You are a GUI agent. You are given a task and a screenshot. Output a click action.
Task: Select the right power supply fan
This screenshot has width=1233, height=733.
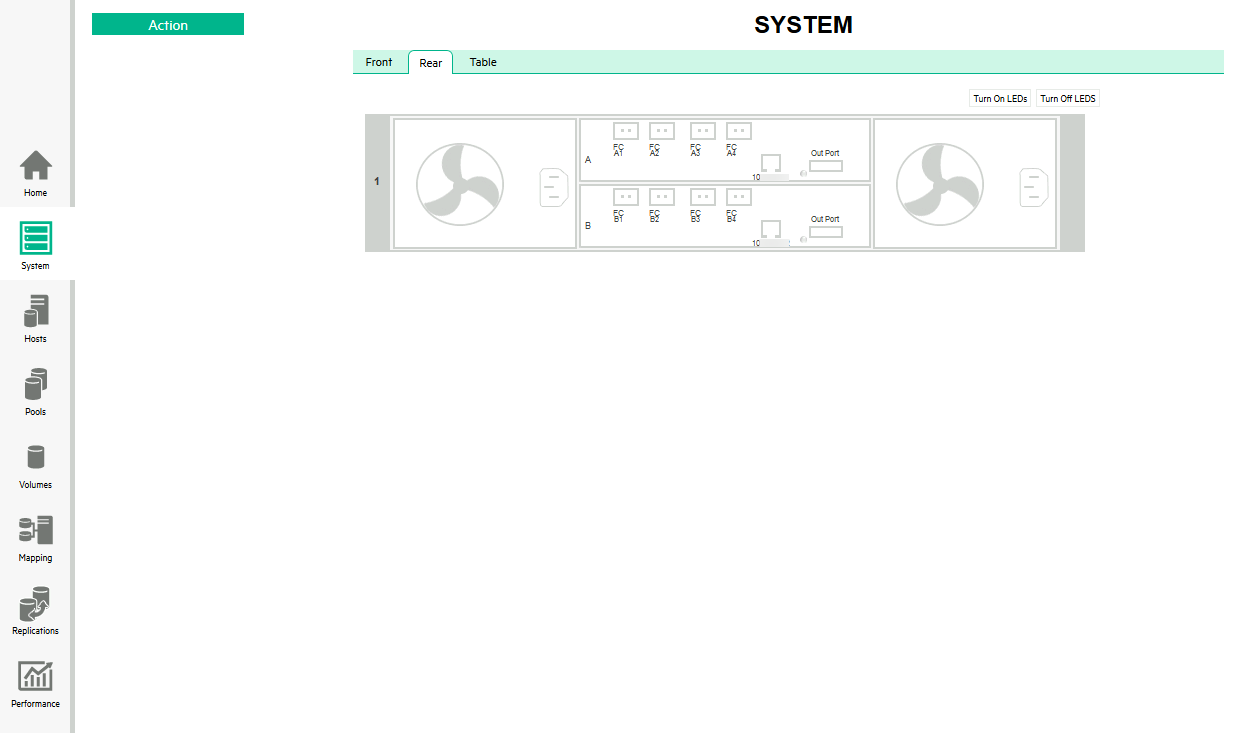940,184
